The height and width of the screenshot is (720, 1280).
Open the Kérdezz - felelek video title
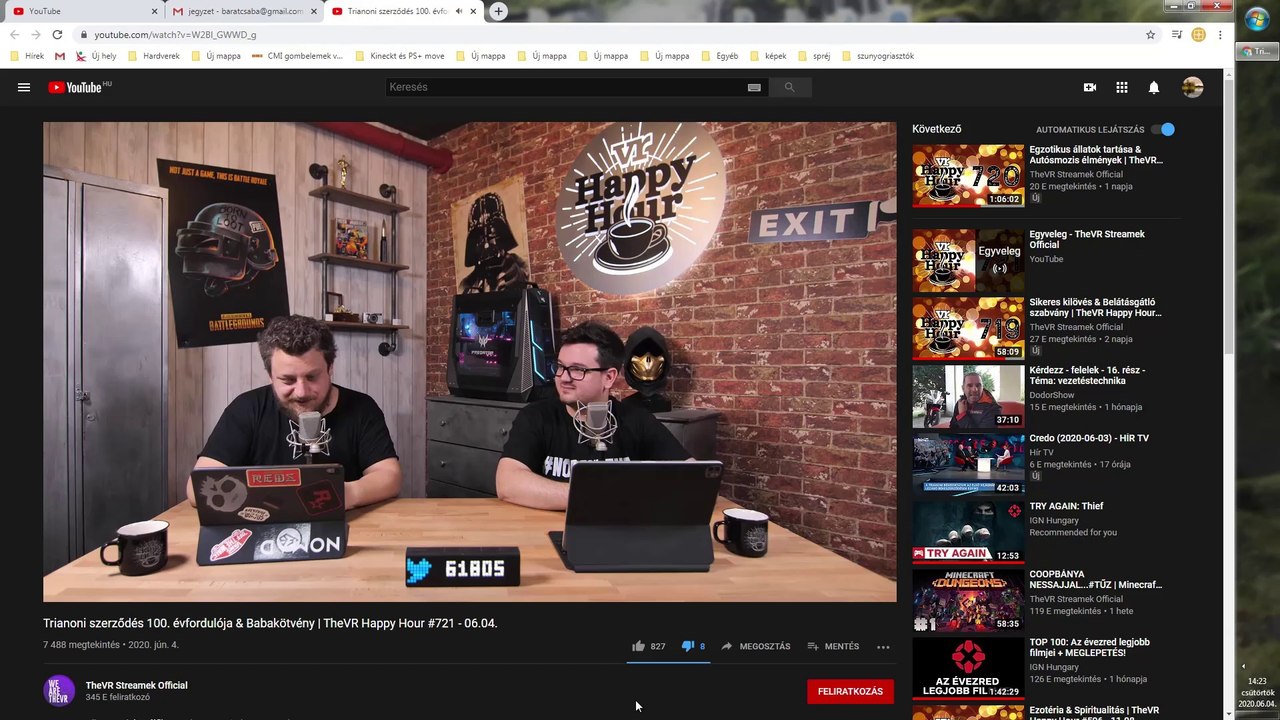[x=1087, y=375]
